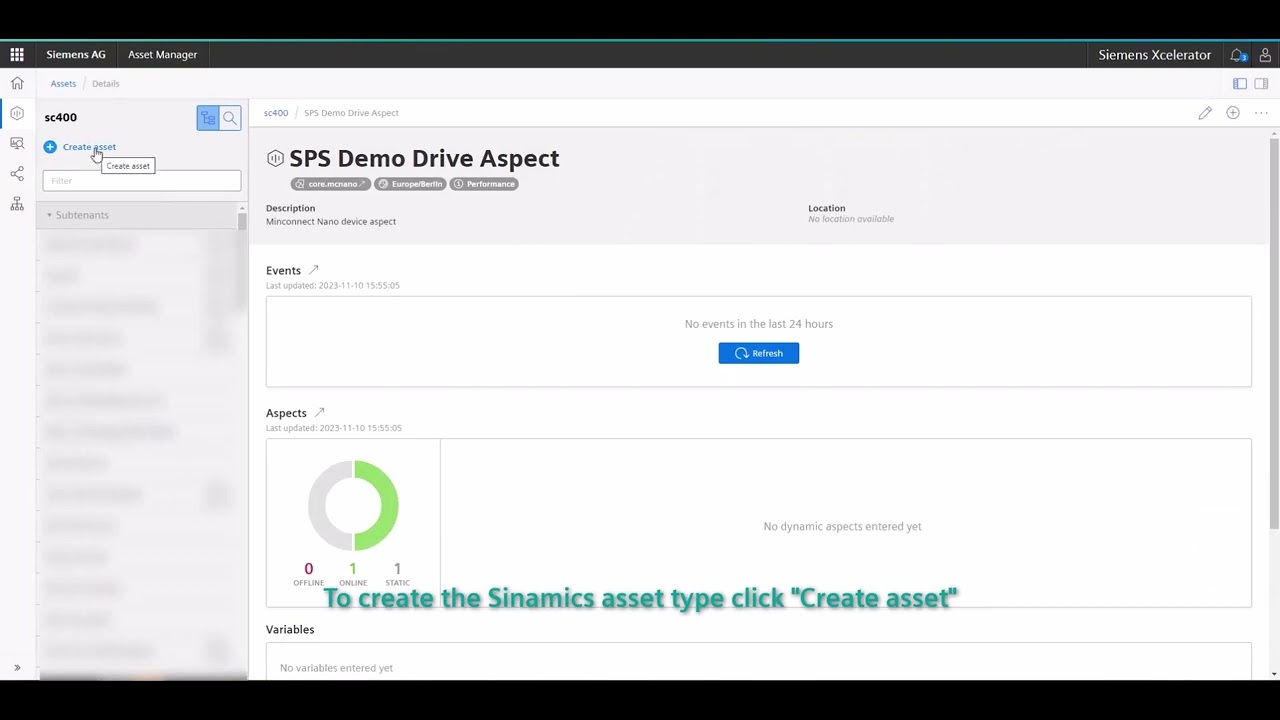Open notifications bell with badge
1280x720 pixels.
pyautogui.click(x=1238, y=55)
